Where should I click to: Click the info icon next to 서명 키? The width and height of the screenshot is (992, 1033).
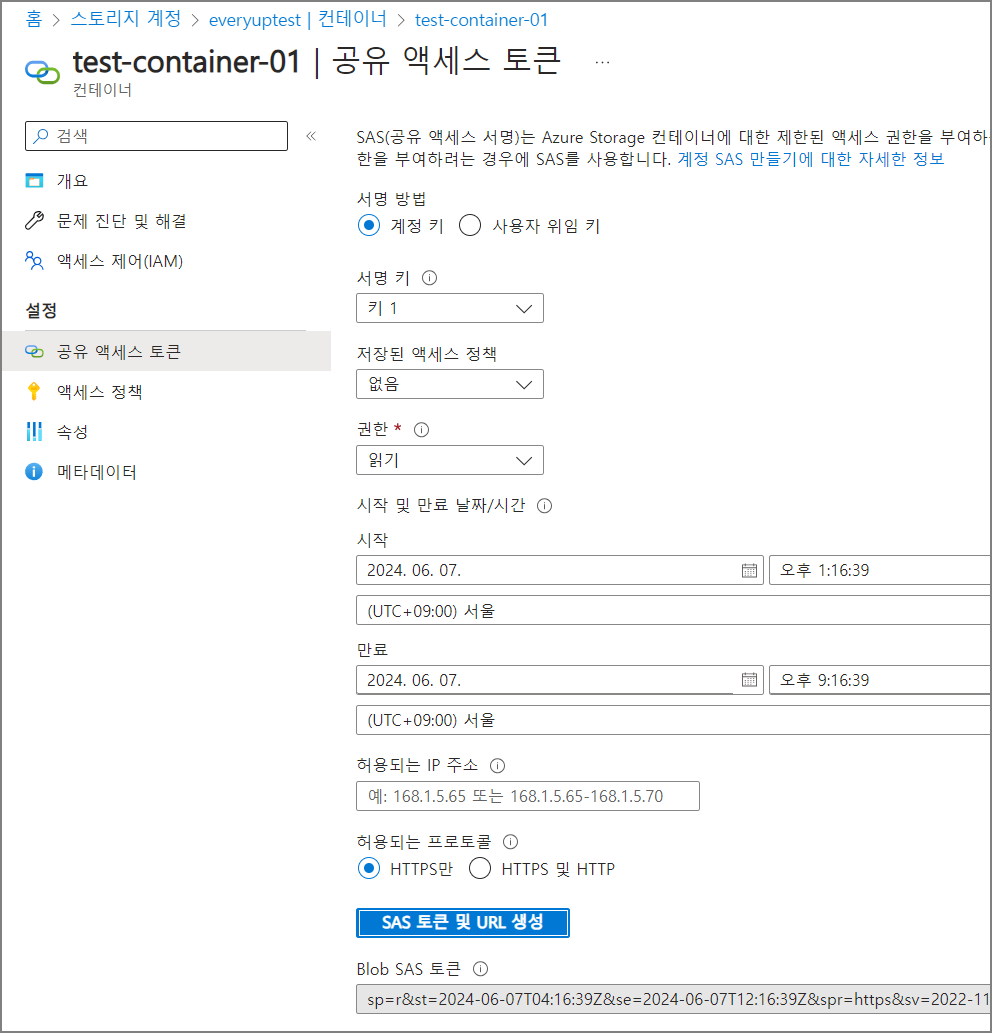[429, 278]
